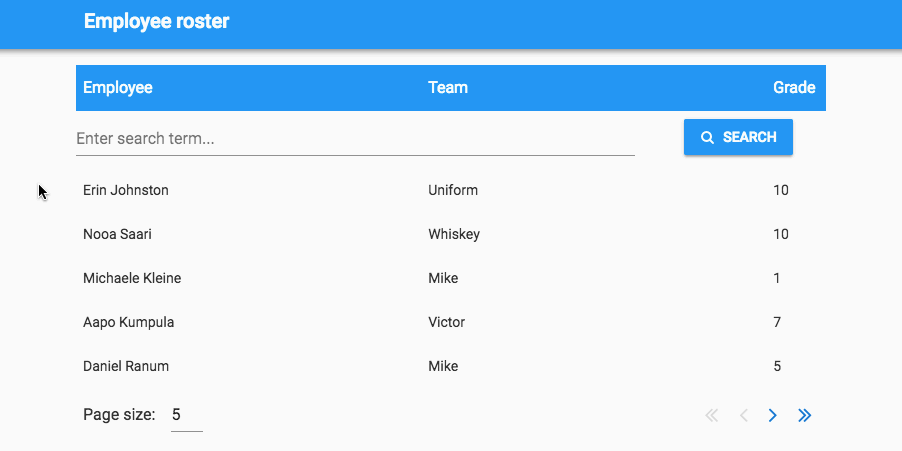Select the Aapo Kumpula row
This screenshot has width=902, height=451.
tap(450, 322)
